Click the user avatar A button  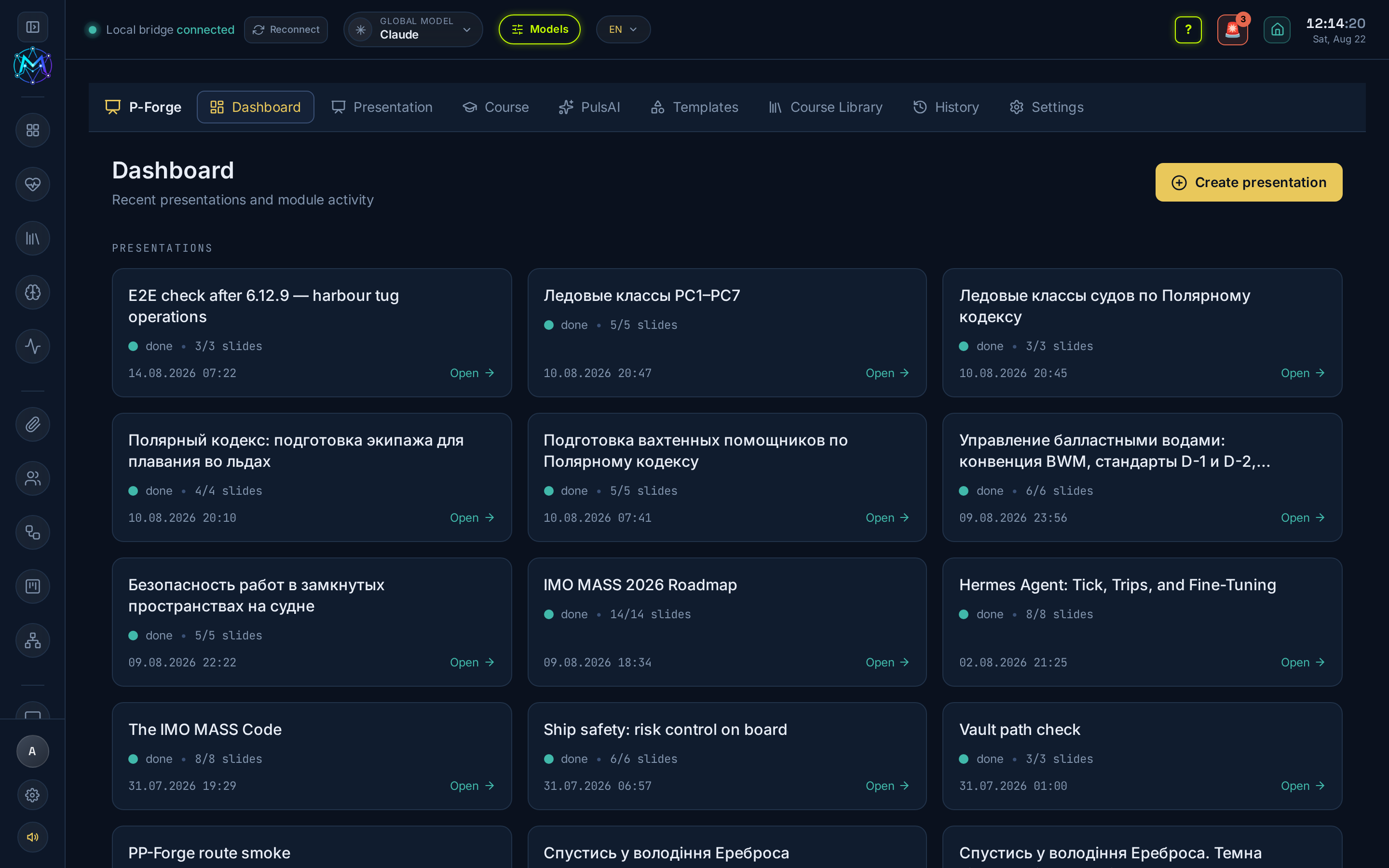tap(33, 751)
